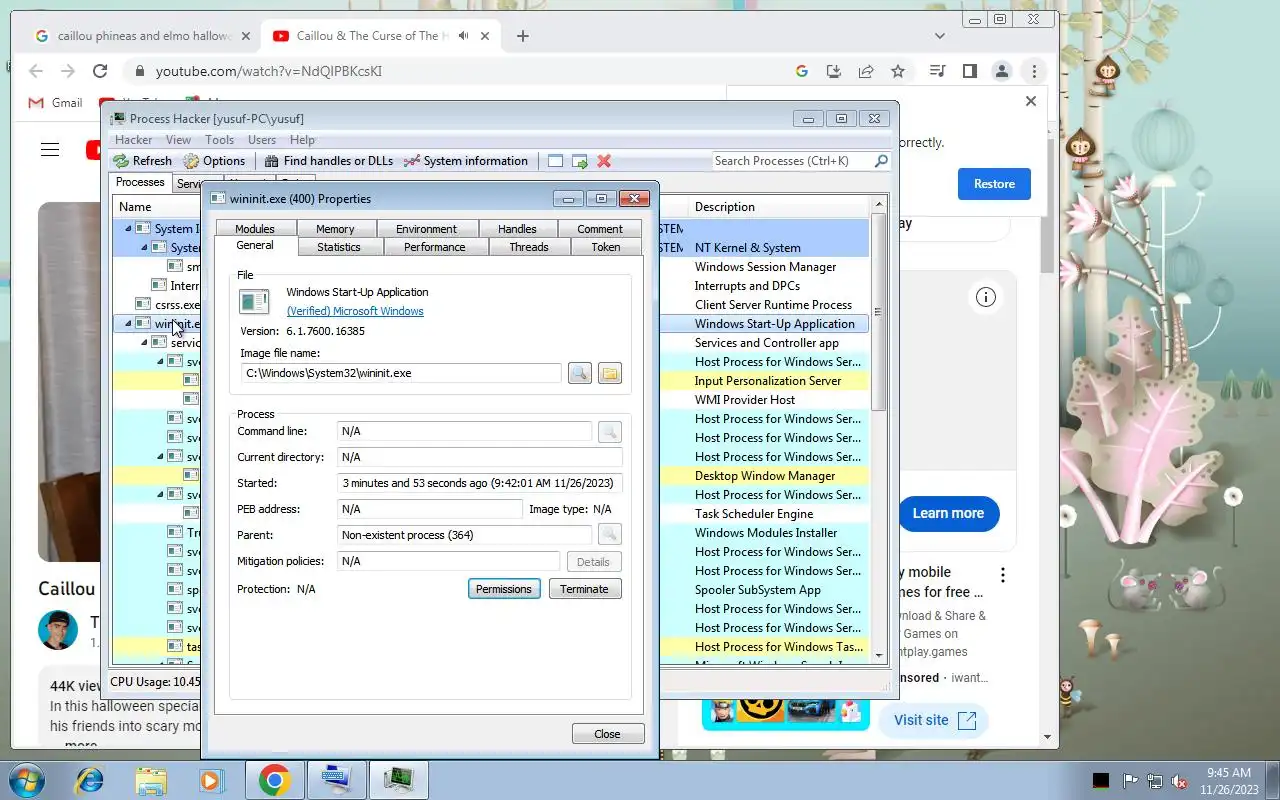Click the search magnifier in Search Processes box
The width and height of the screenshot is (1280, 800).
(x=881, y=161)
